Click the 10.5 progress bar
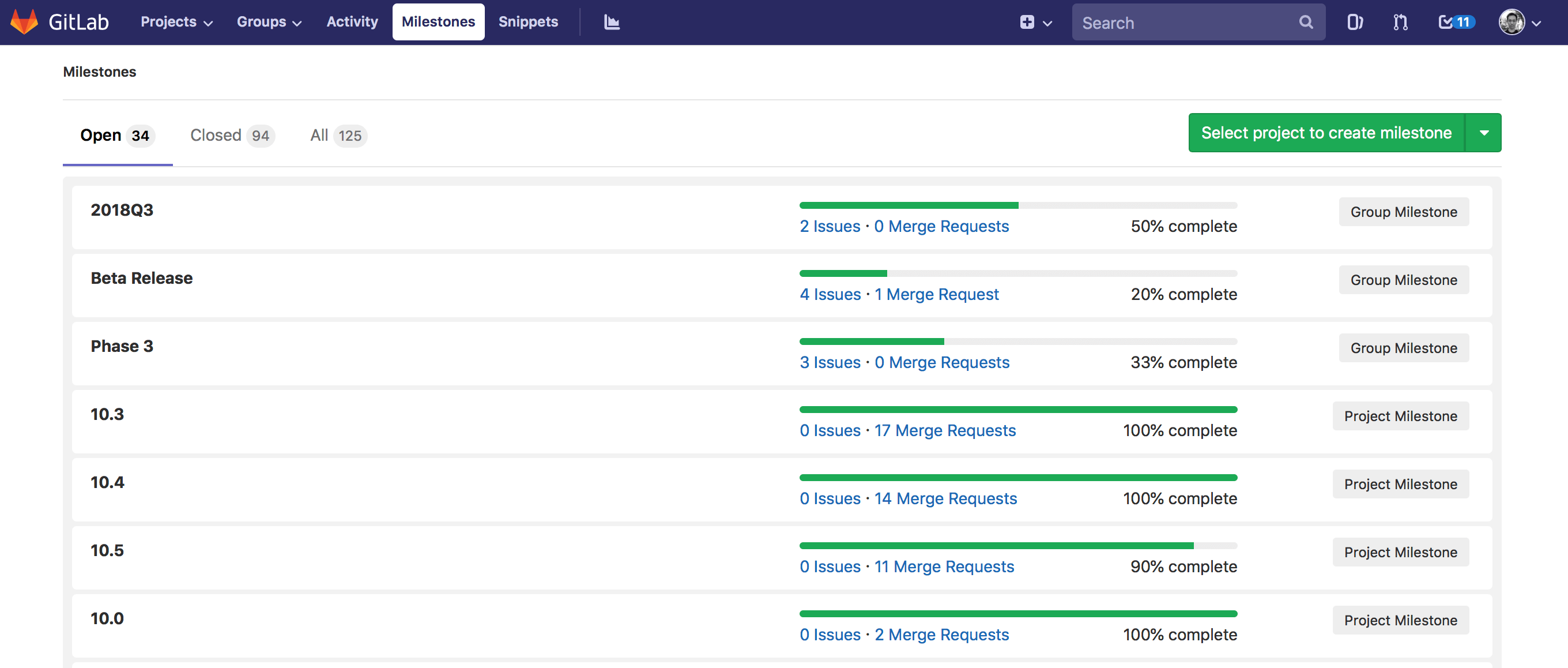 (1019, 546)
